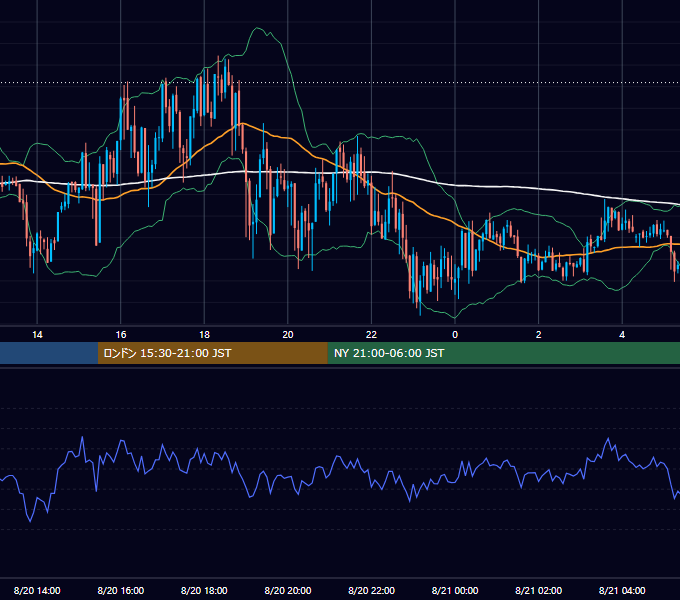Click the time axis label 22
This screenshot has width=680, height=600.
click(371, 335)
